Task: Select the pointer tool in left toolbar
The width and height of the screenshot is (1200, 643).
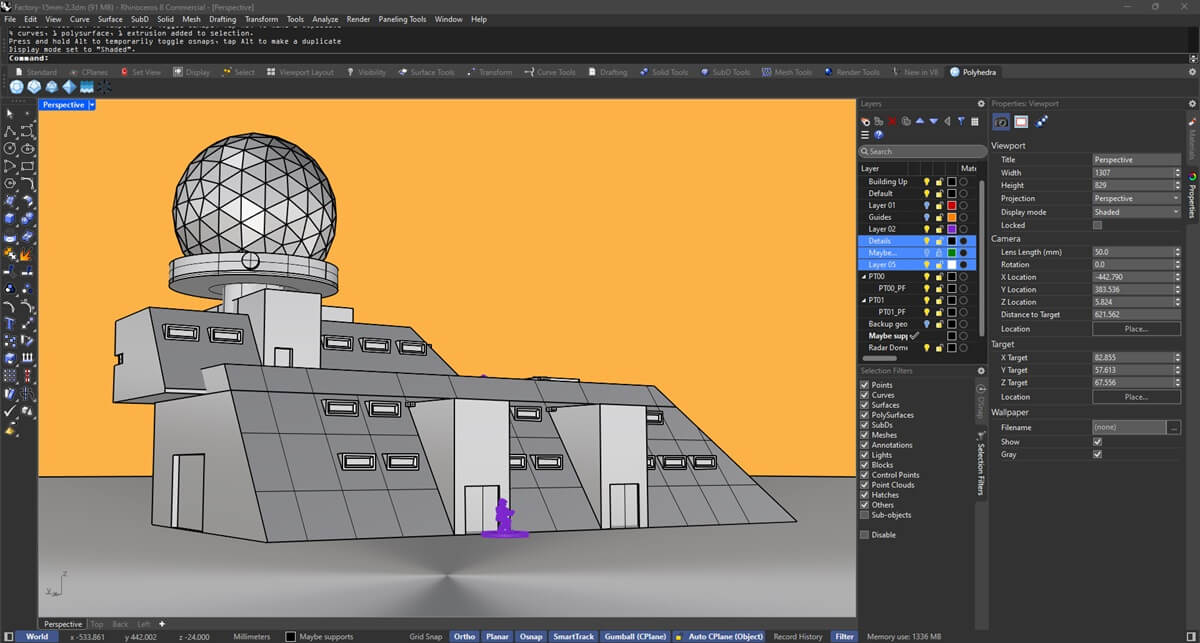Action: pos(10,114)
